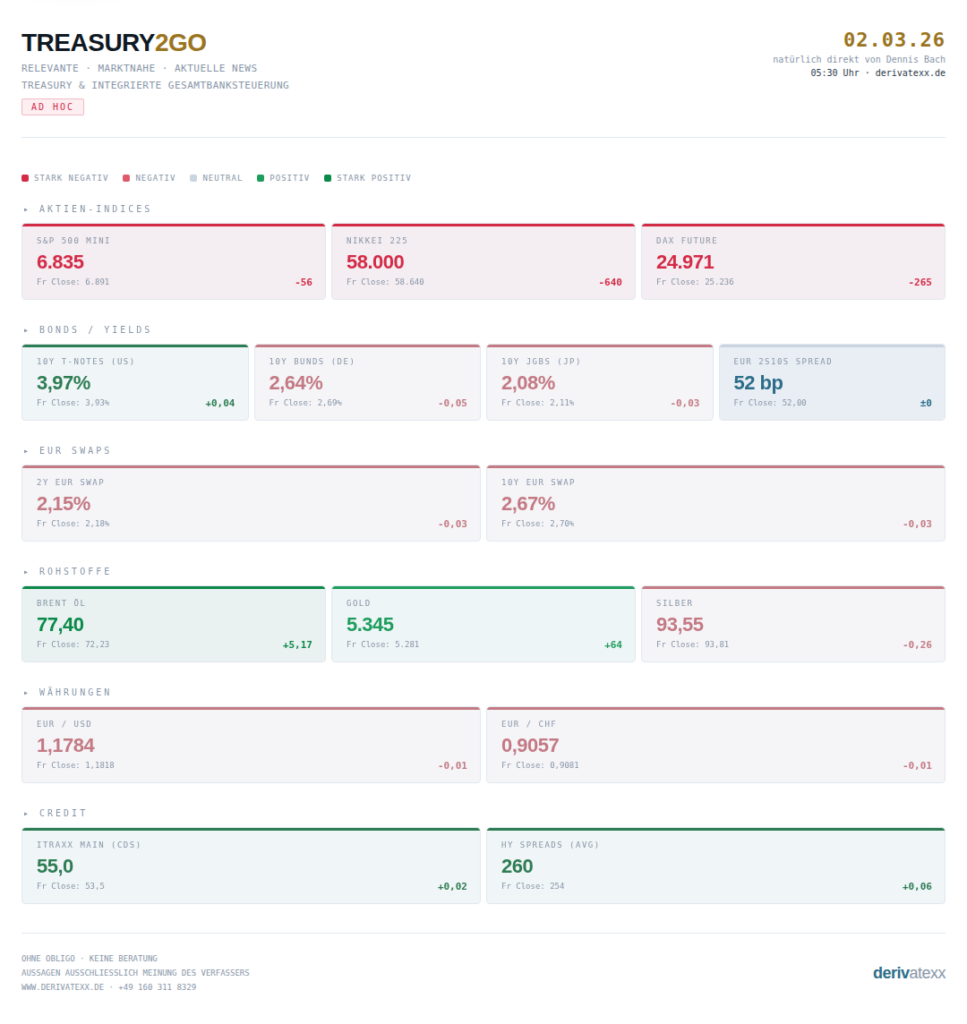Collapse the Credit section arrow
This screenshot has width=967, height=1024.
(26, 814)
